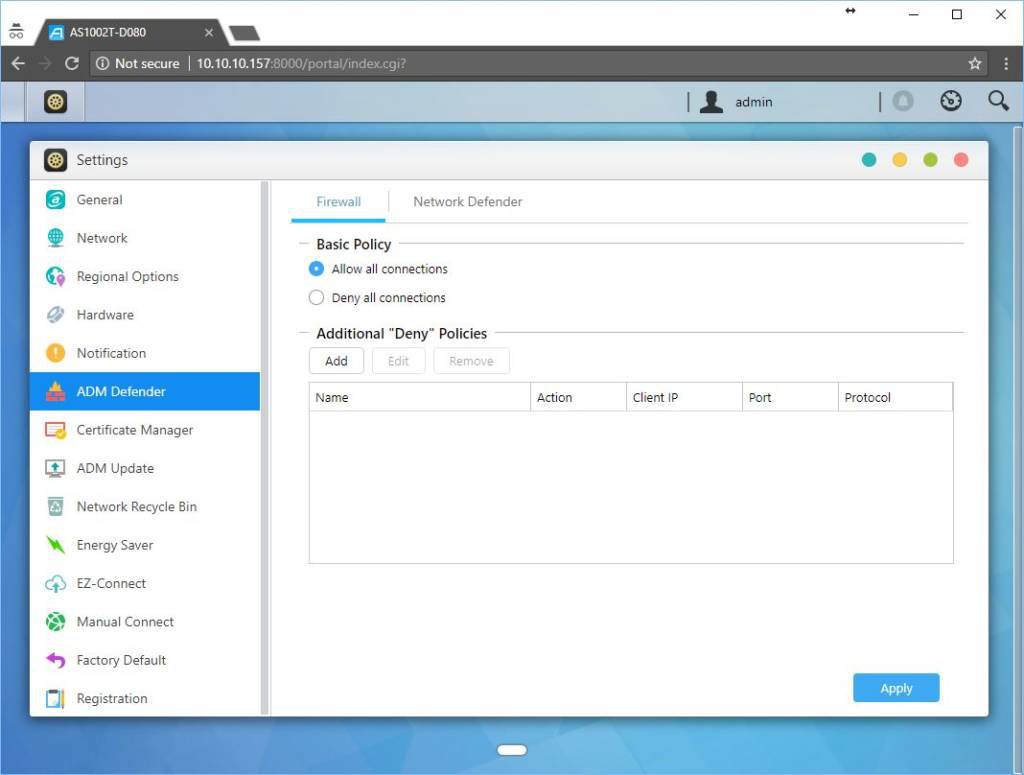1024x775 pixels.
Task: Click the browser reload icon
Action: [x=72, y=63]
